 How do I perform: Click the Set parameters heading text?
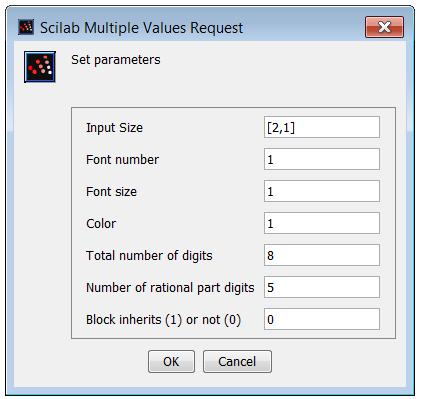click(116, 60)
